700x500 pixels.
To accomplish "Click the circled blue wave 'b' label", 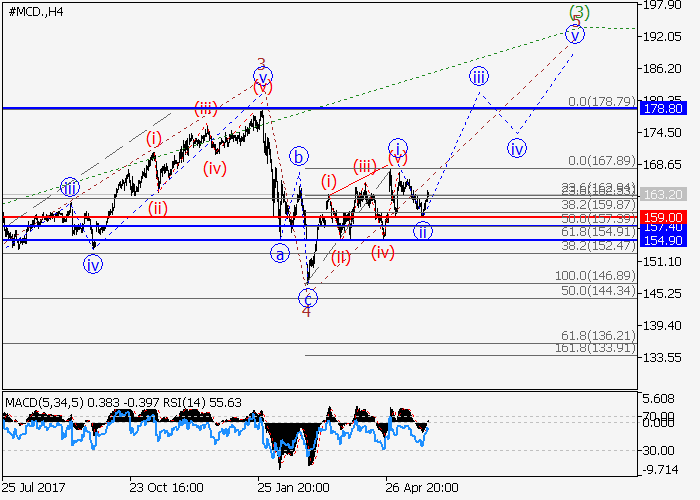I will coord(298,156).
